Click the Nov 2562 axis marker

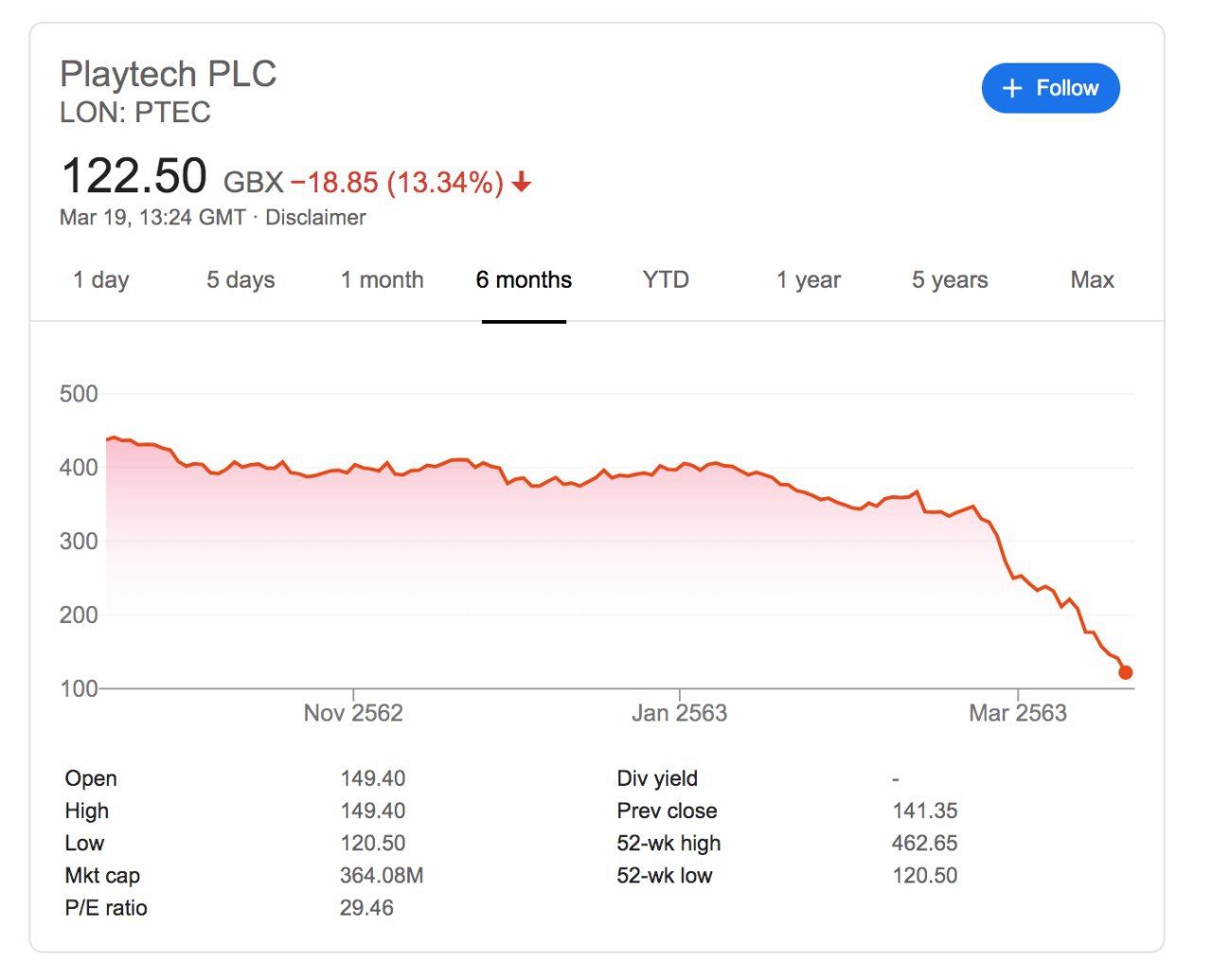point(353,713)
